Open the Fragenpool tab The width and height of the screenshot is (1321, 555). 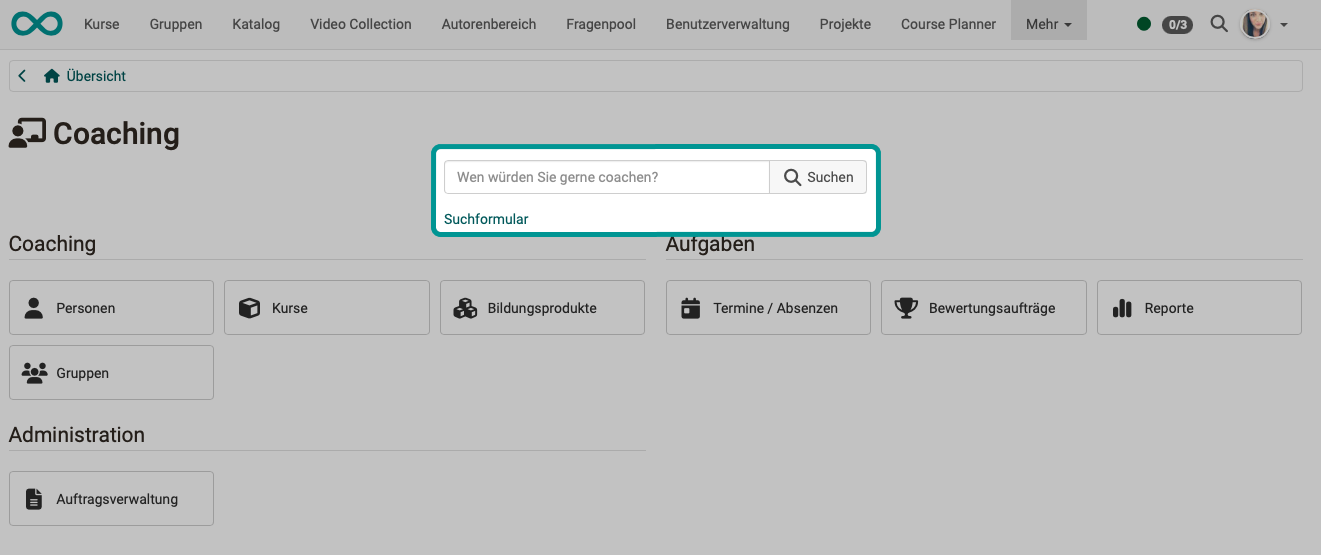click(x=601, y=24)
